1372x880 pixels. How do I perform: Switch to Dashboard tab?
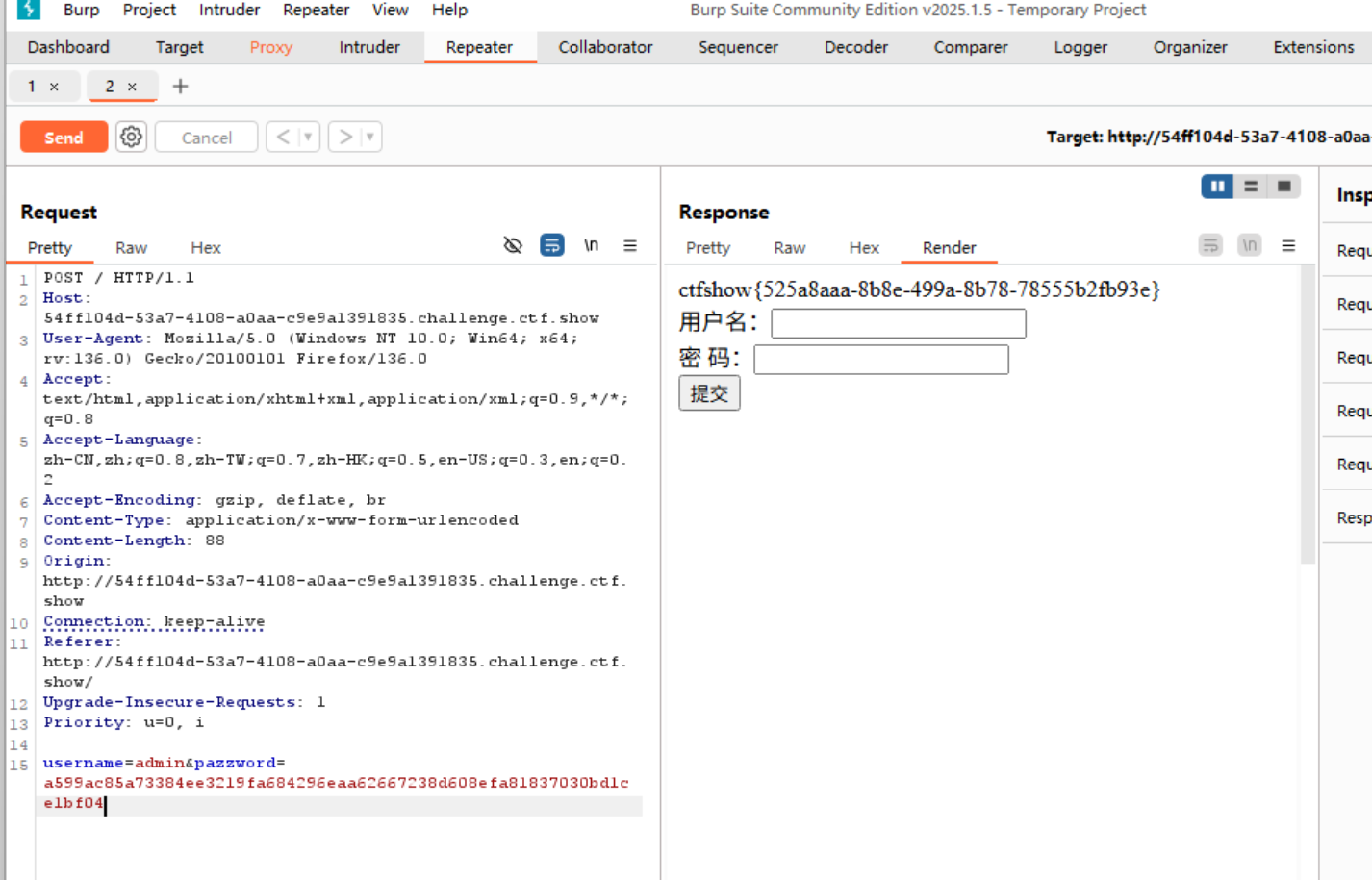tap(68, 47)
